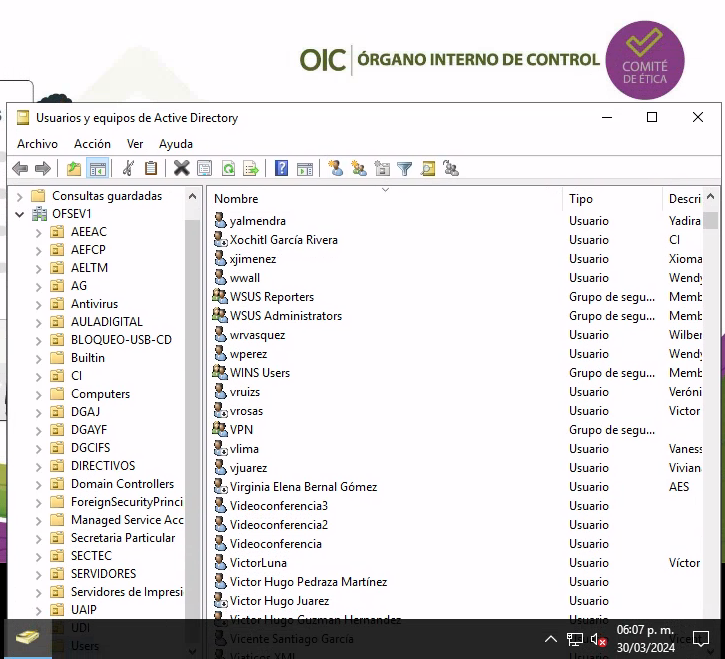The height and width of the screenshot is (659, 725).
Task: Click the muted volume tray icon
Action: (x=598, y=640)
